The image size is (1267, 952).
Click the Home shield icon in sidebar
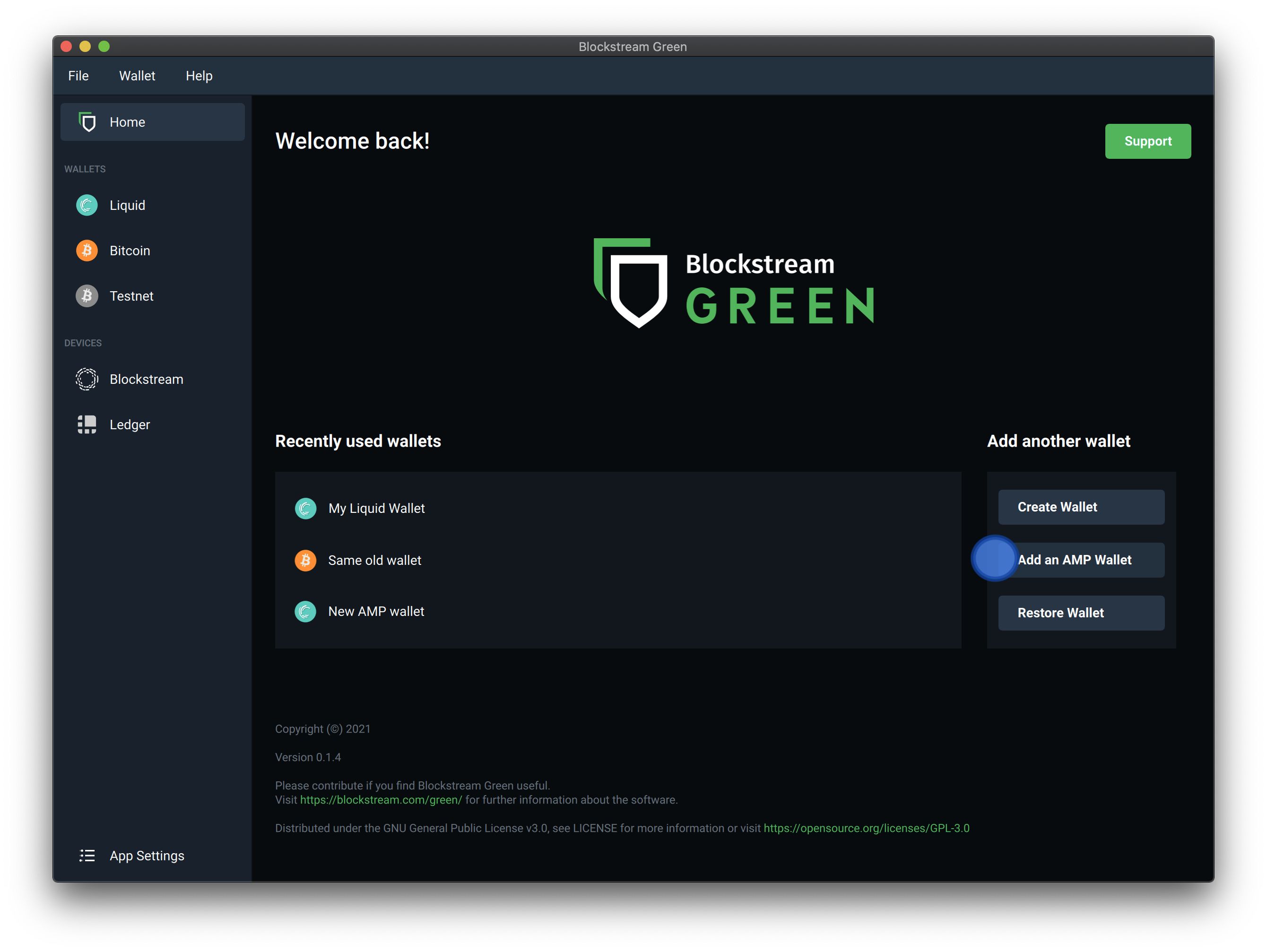[87, 122]
